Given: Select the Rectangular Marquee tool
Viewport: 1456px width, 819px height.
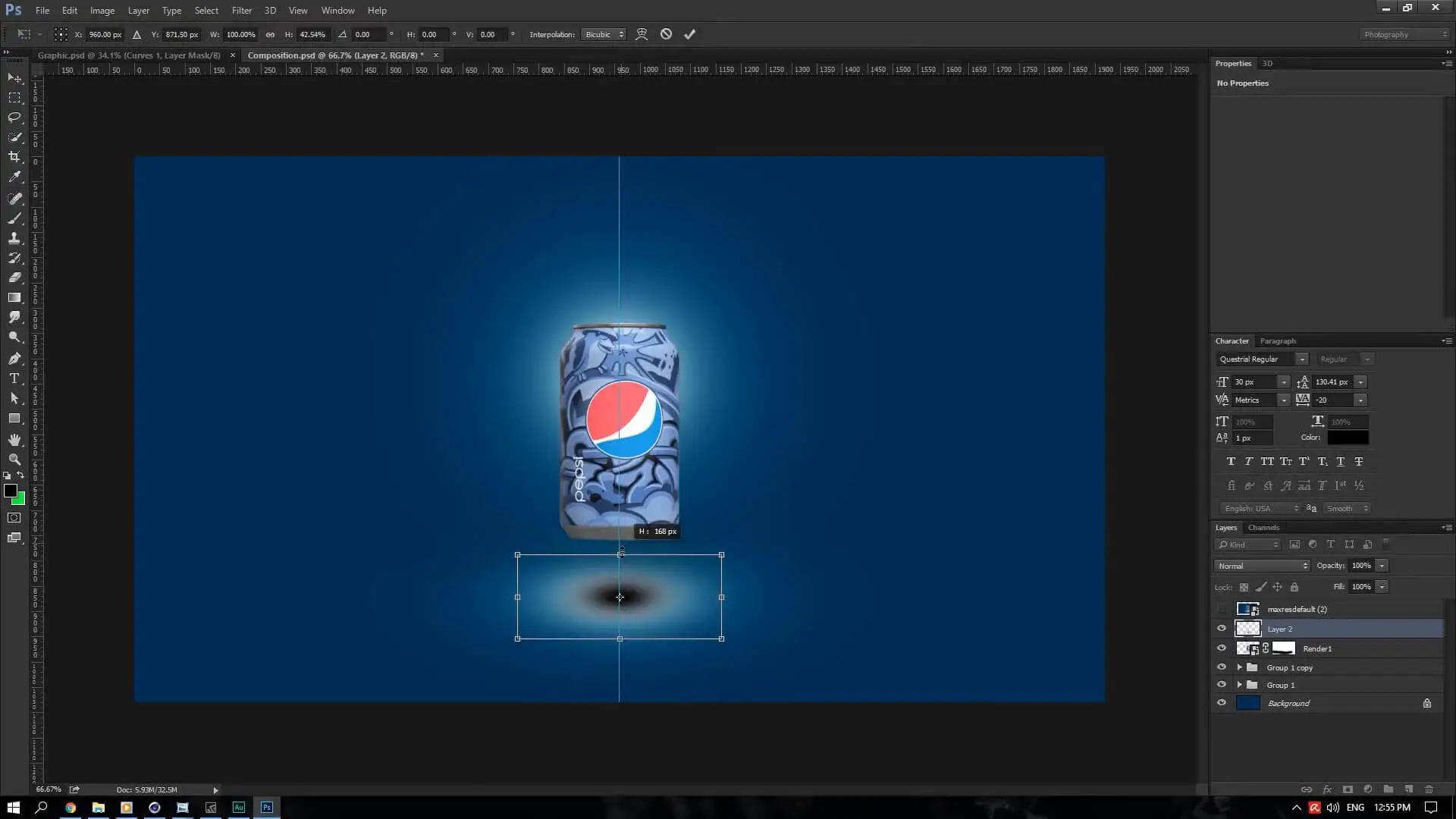Looking at the screenshot, I should pos(14,98).
